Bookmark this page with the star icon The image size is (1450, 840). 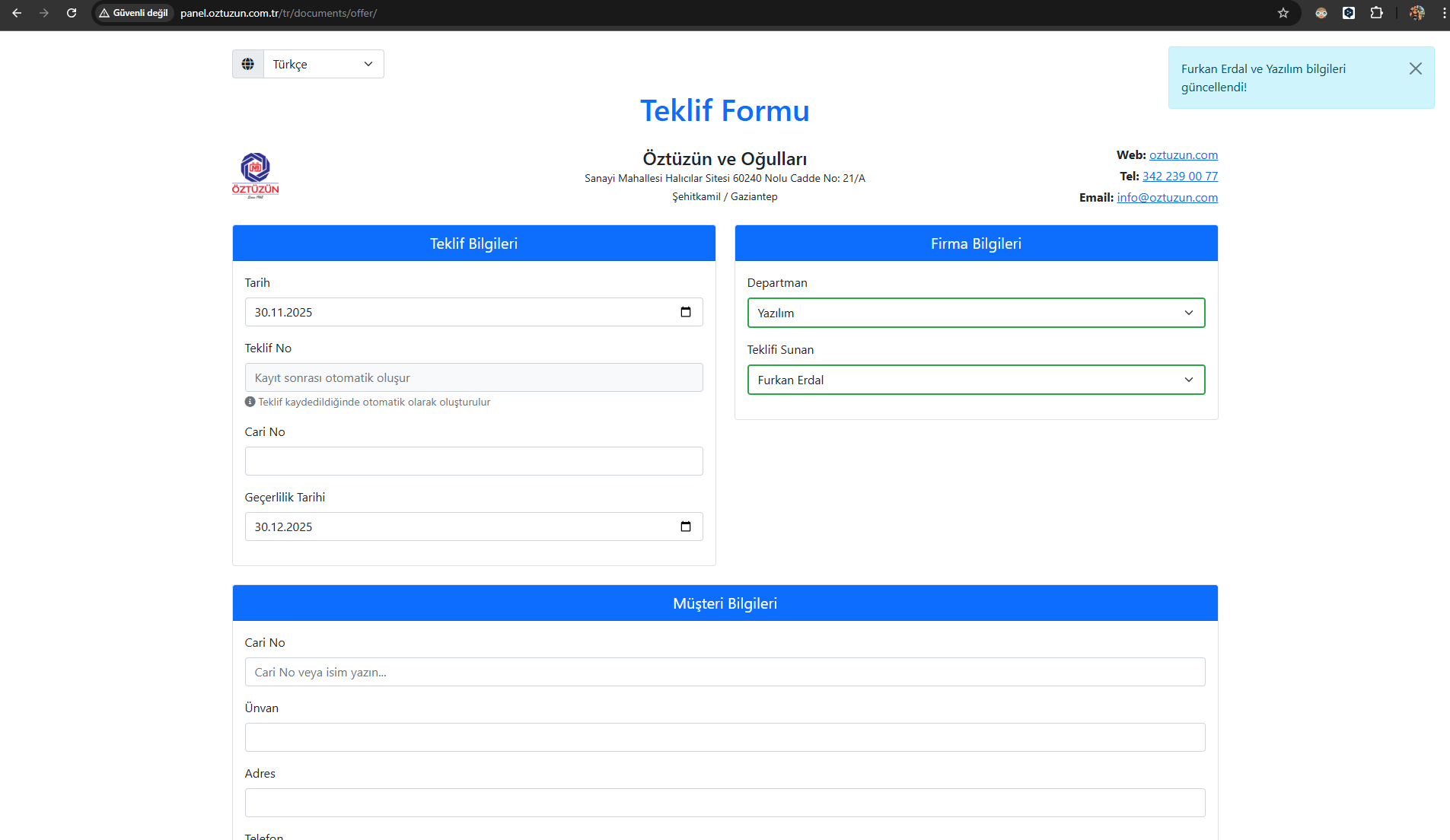pos(1283,13)
